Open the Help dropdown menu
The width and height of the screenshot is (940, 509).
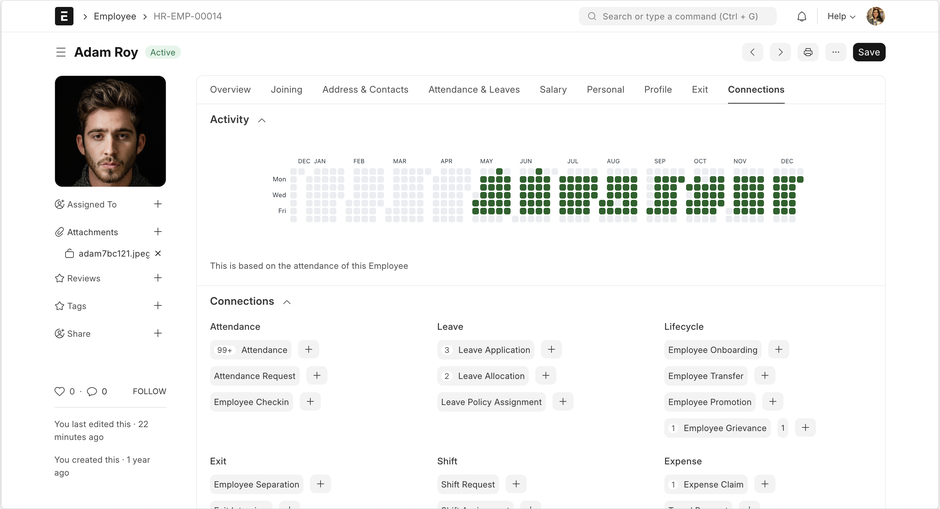point(841,16)
